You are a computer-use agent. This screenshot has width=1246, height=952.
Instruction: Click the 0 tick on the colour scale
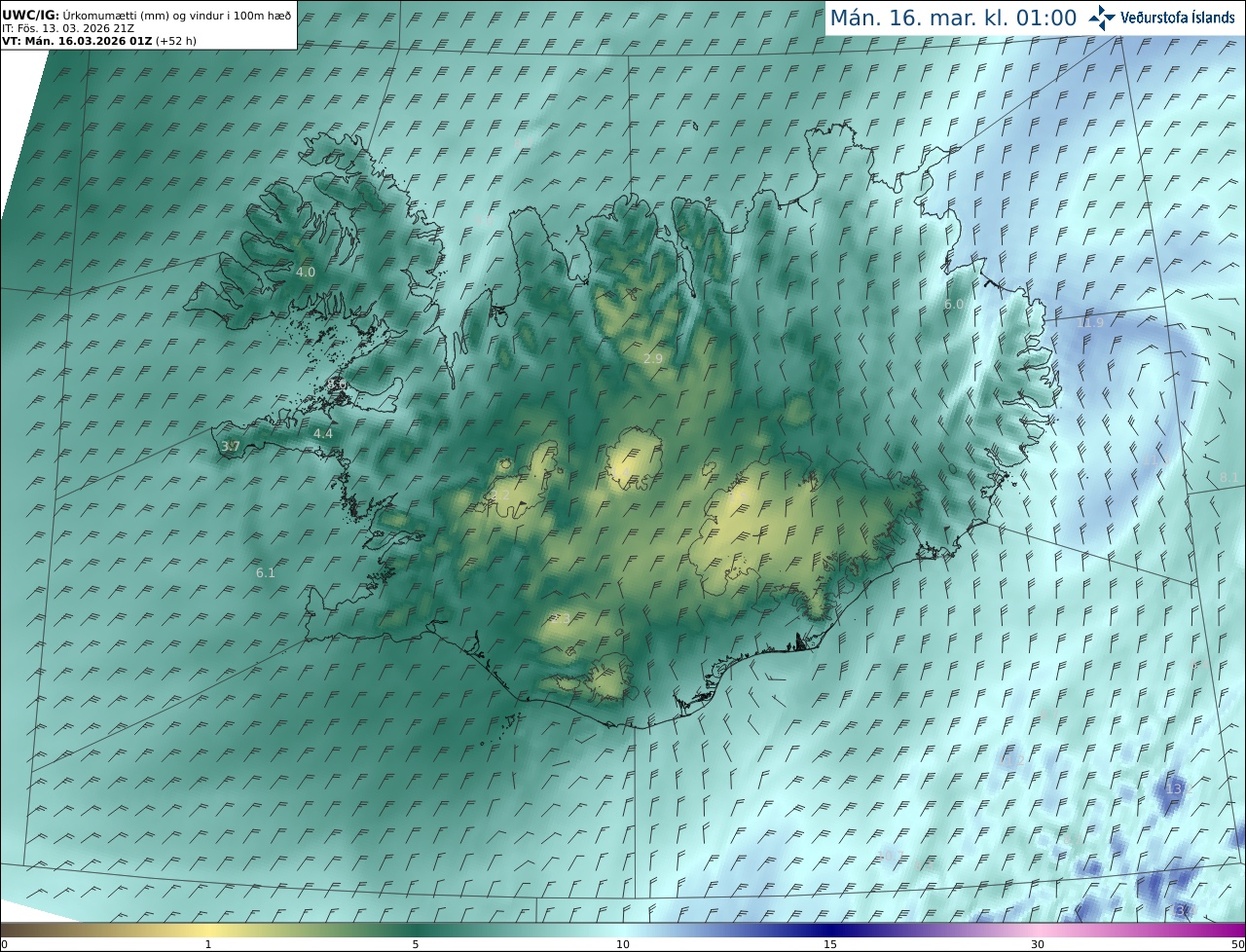(x=4, y=944)
